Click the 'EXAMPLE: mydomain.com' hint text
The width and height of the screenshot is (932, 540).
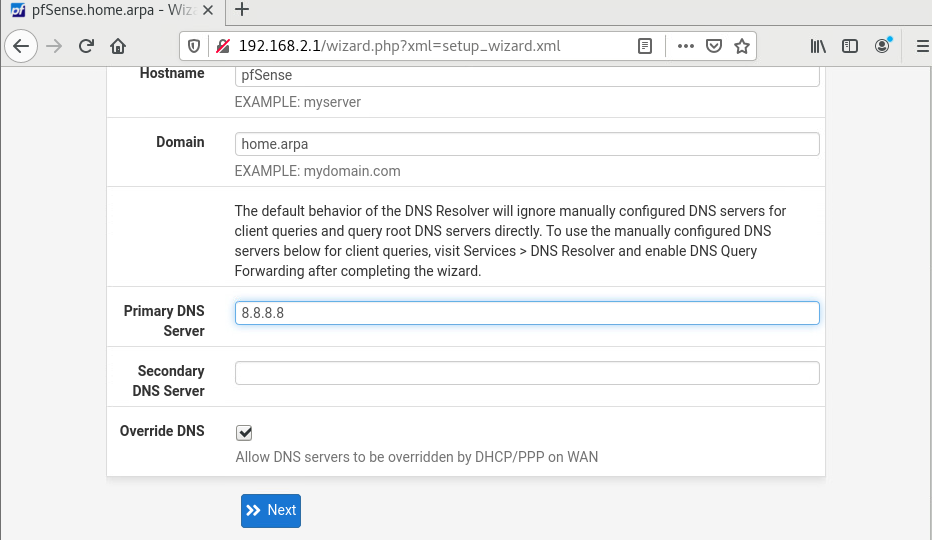click(317, 171)
